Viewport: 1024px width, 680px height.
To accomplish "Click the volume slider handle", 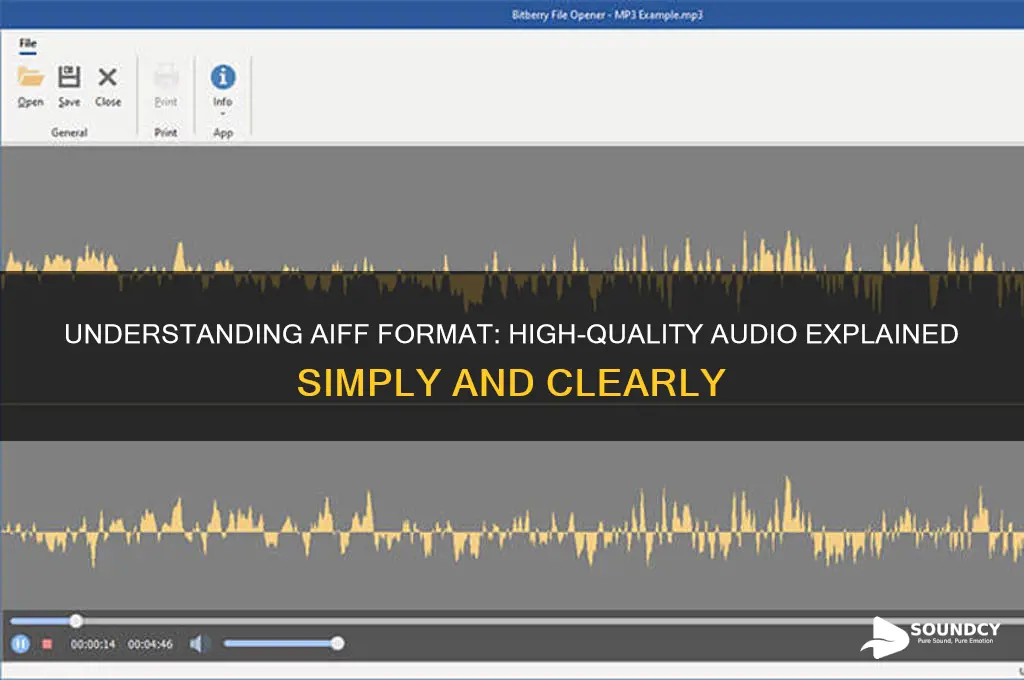I will (337, 643).
